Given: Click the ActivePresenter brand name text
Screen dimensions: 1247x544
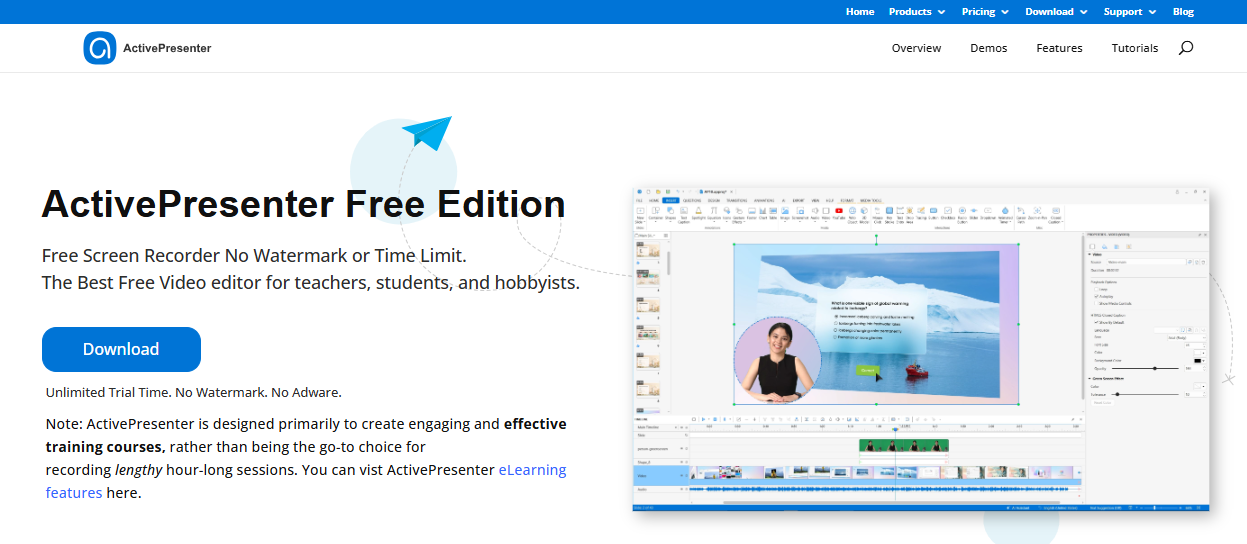Looking at the screenshot, I should click(167, 48).
